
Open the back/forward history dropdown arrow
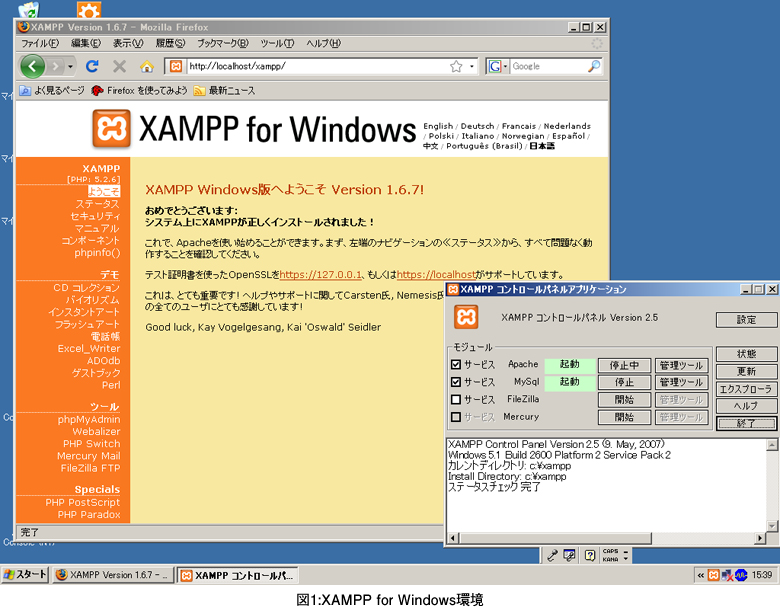tap(71, 66)
